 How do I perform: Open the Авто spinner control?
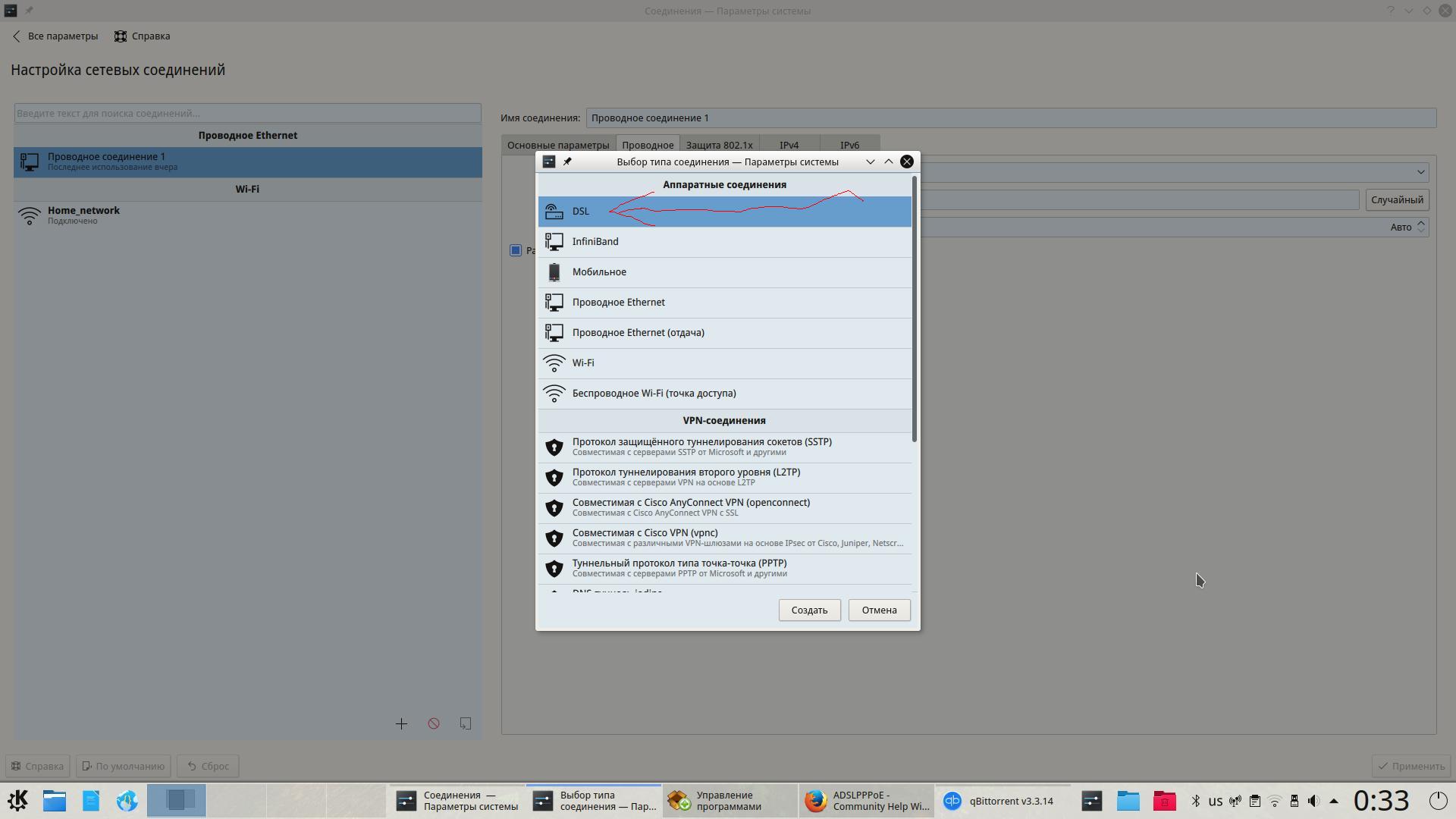coord(1421,227)
